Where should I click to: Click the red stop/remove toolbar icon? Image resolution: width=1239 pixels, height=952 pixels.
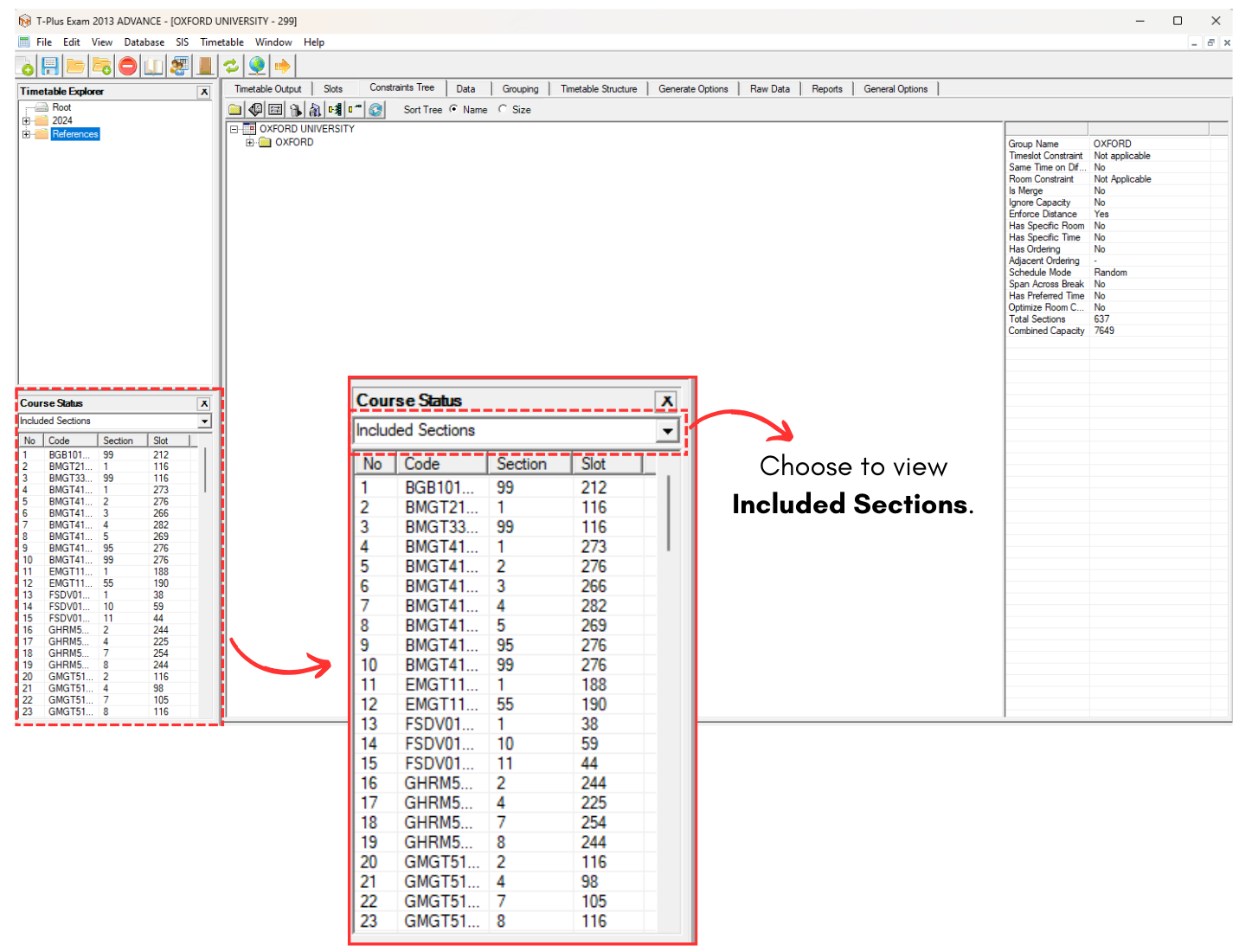click(128, 66)
